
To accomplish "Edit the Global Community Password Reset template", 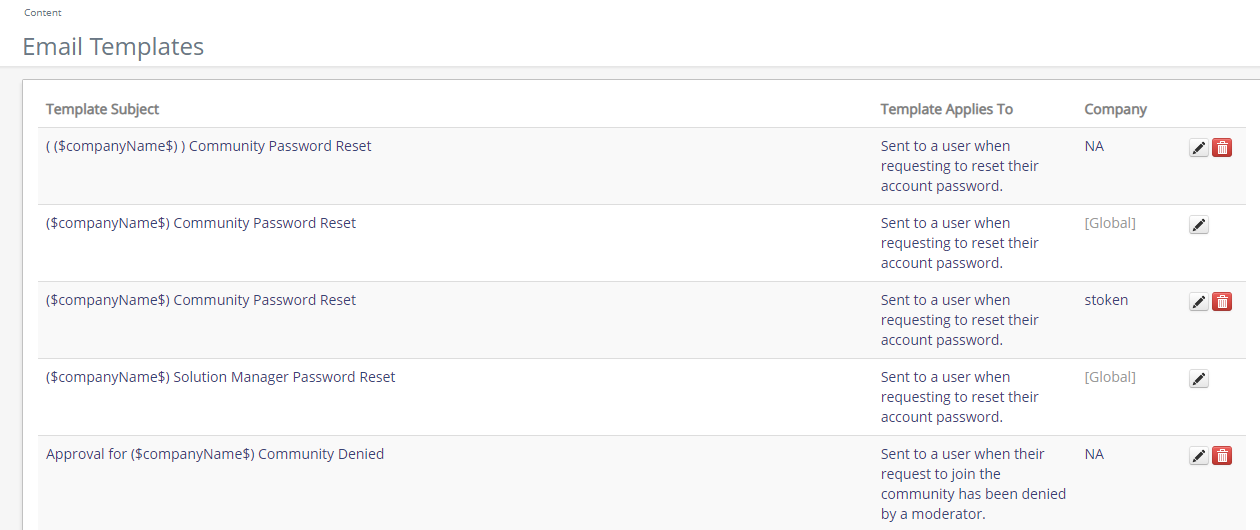I will click(x=1199, y=225).
